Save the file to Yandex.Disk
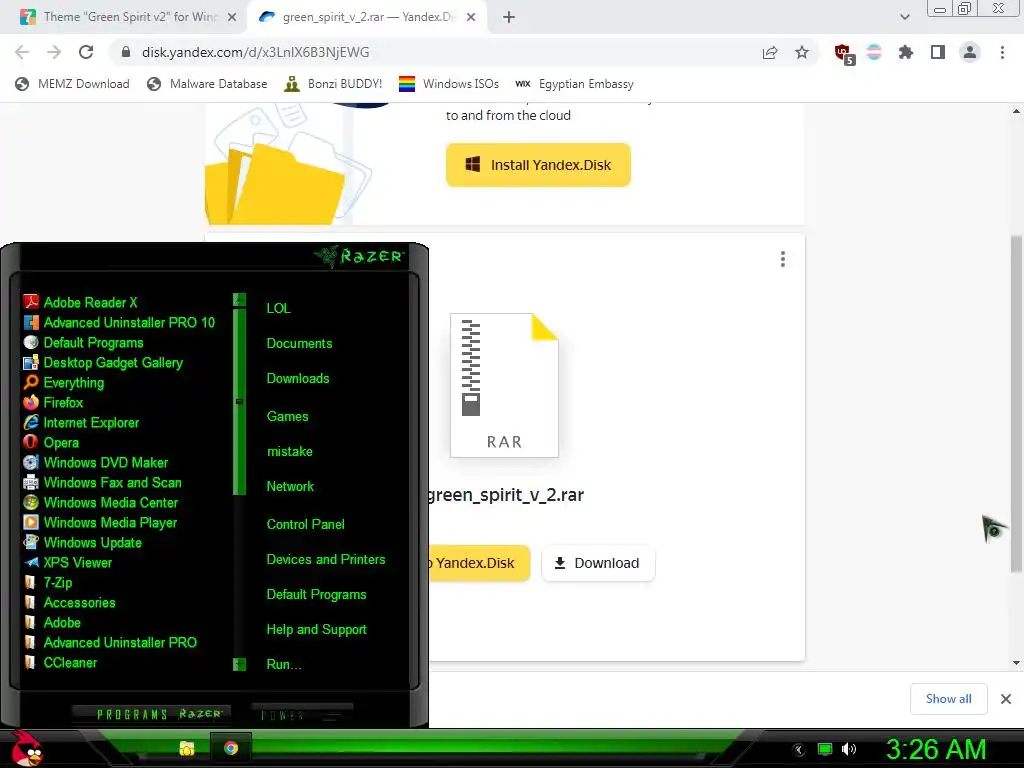Image resolution: width=1024 pixels, height=768 pixels. pyautogui.click(x=478, y=563)
